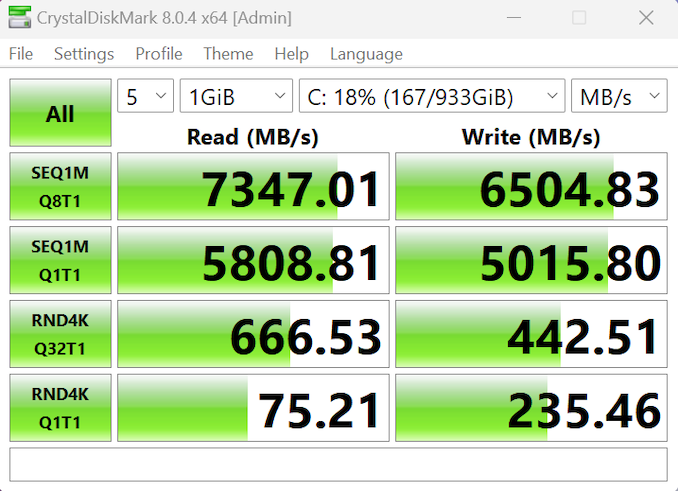Click the SEQ1M Q1T1 read result 5808.81

(x=253, y=260)
